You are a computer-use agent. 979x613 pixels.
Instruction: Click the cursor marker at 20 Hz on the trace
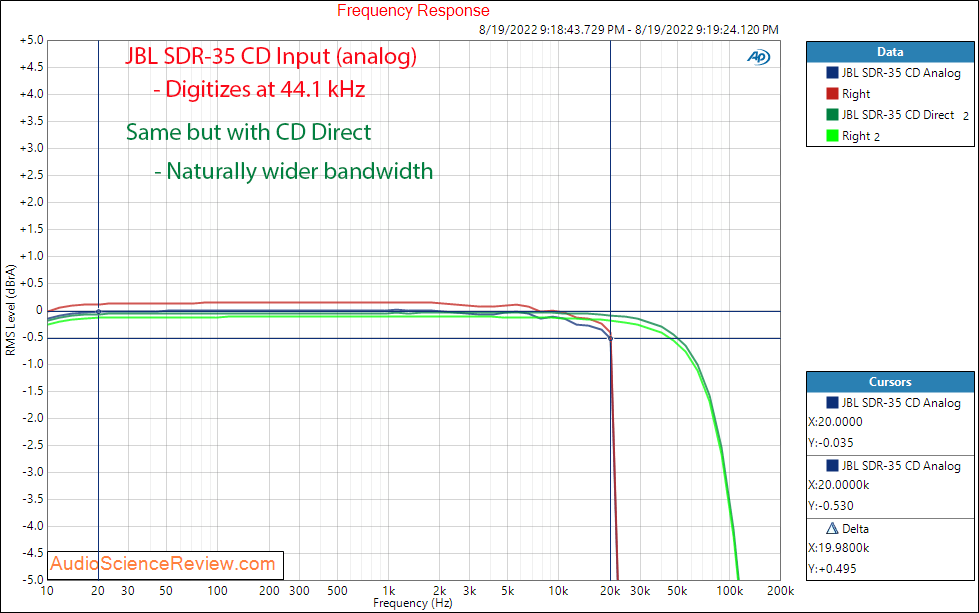click(98, 311)
